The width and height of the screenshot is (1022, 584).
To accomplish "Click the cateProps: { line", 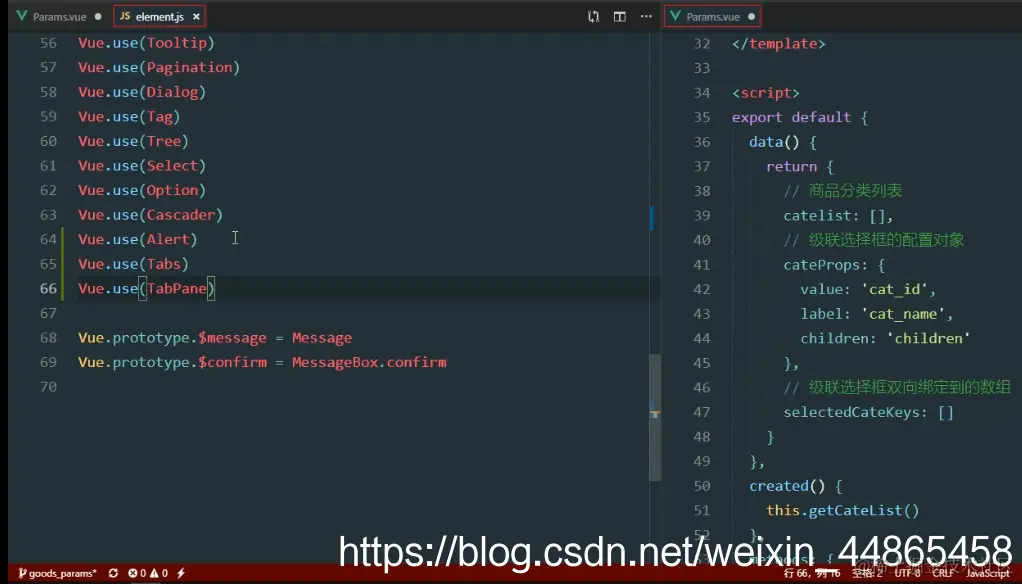I will point(834,265).
